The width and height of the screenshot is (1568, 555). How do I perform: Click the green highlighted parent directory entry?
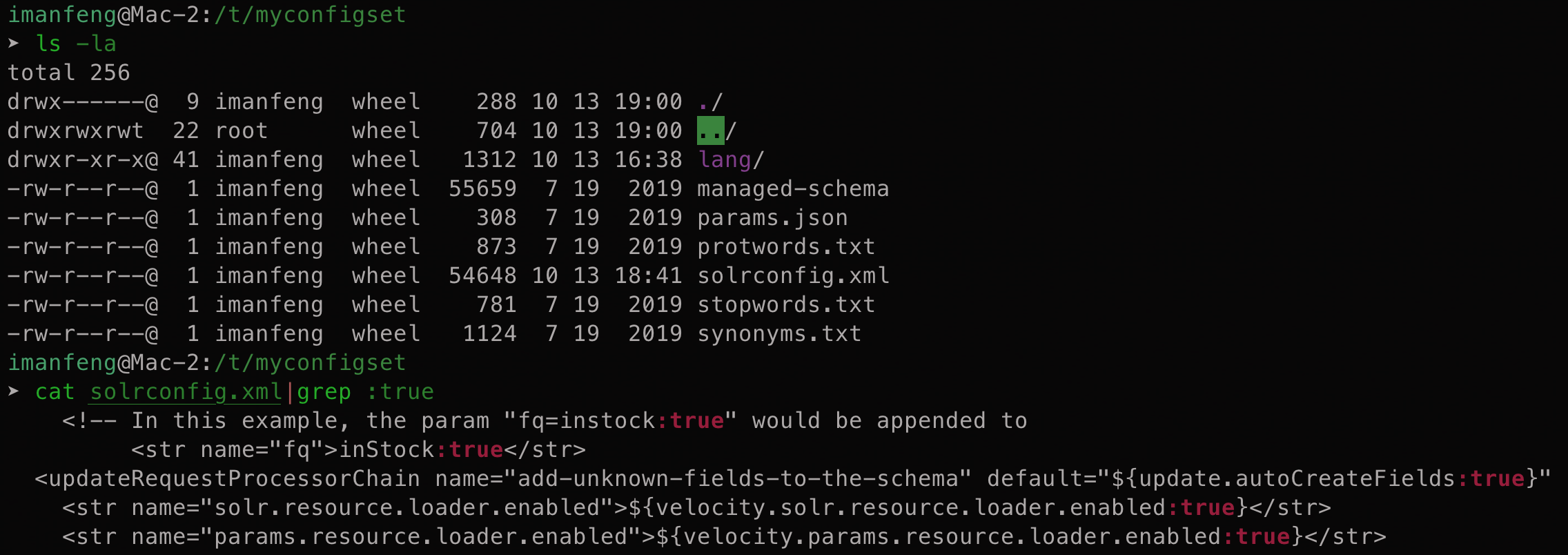coord(710,130)
